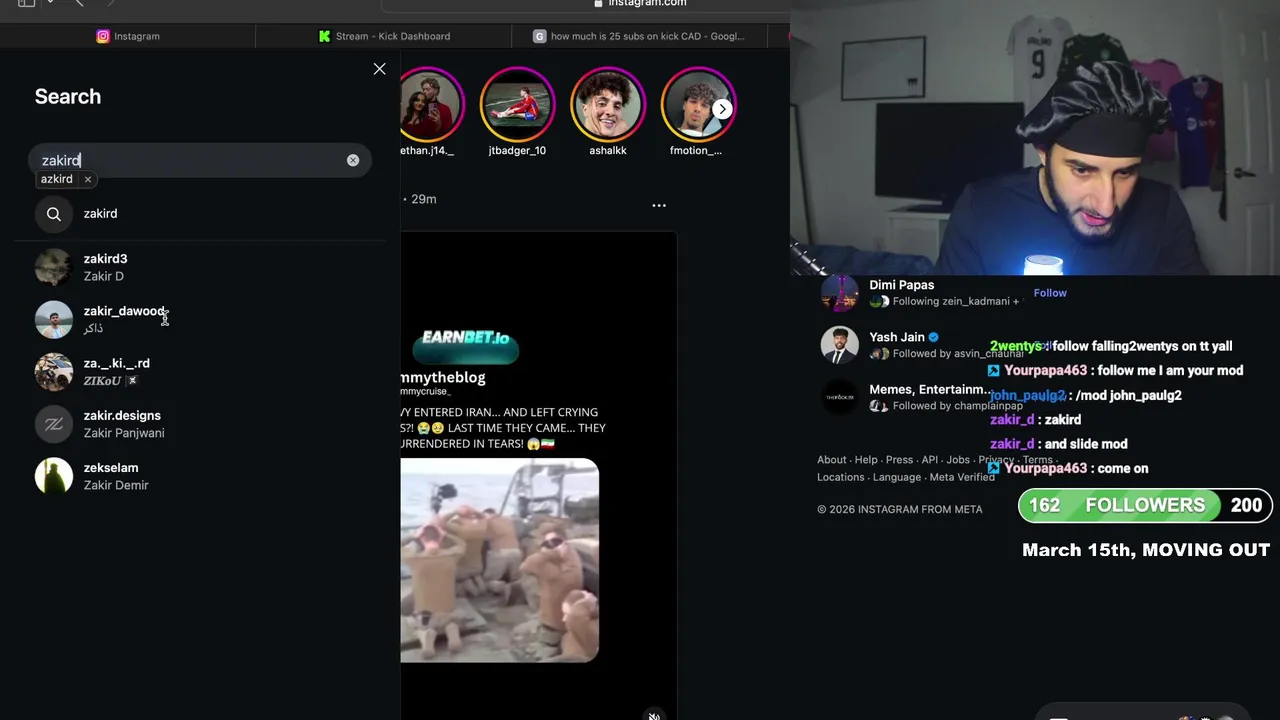Click the za._.ki._.rd profile picture

[54, 372]
